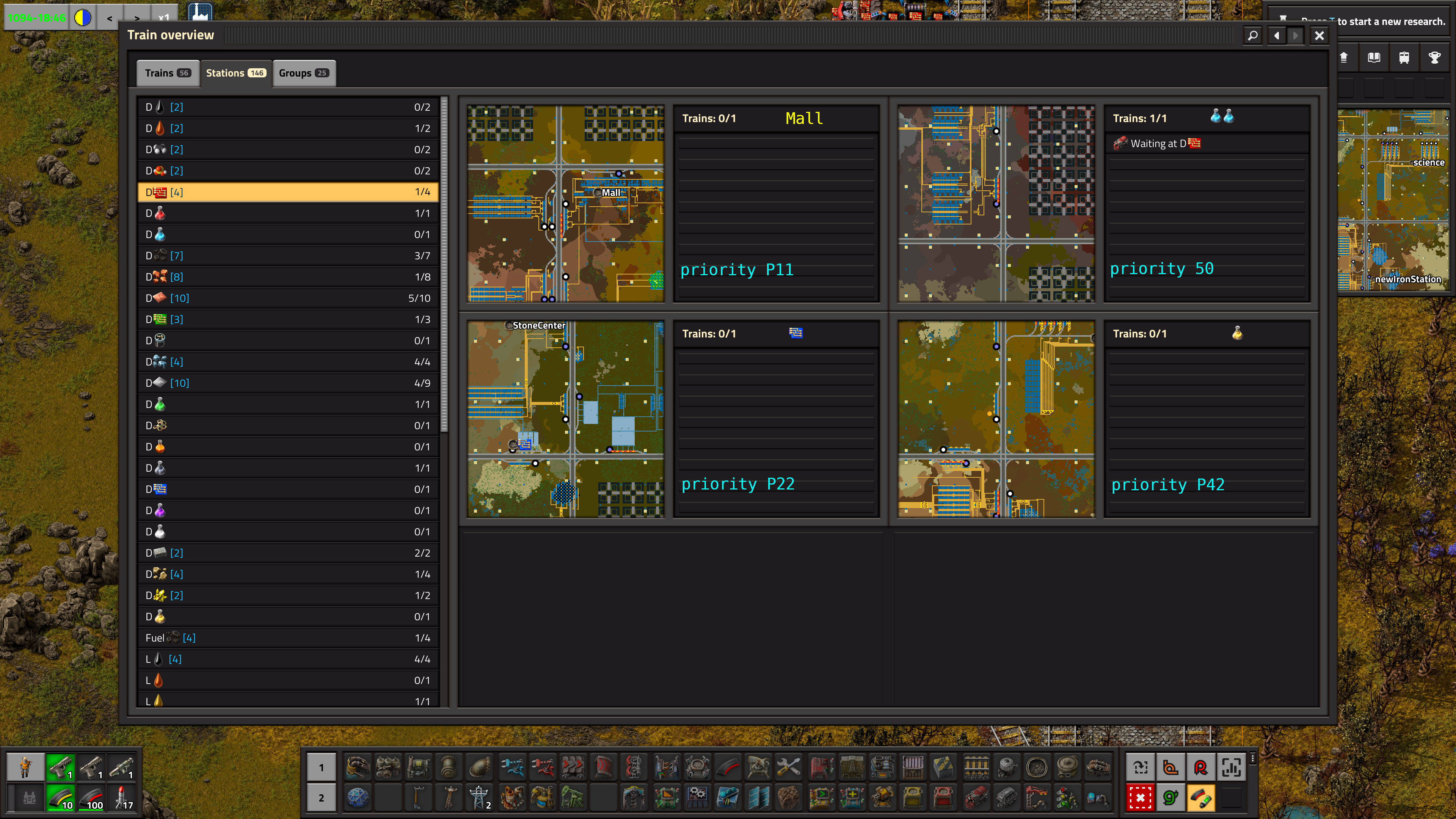
Task: Decrease game speed with < button
Action: coord(110,17)
